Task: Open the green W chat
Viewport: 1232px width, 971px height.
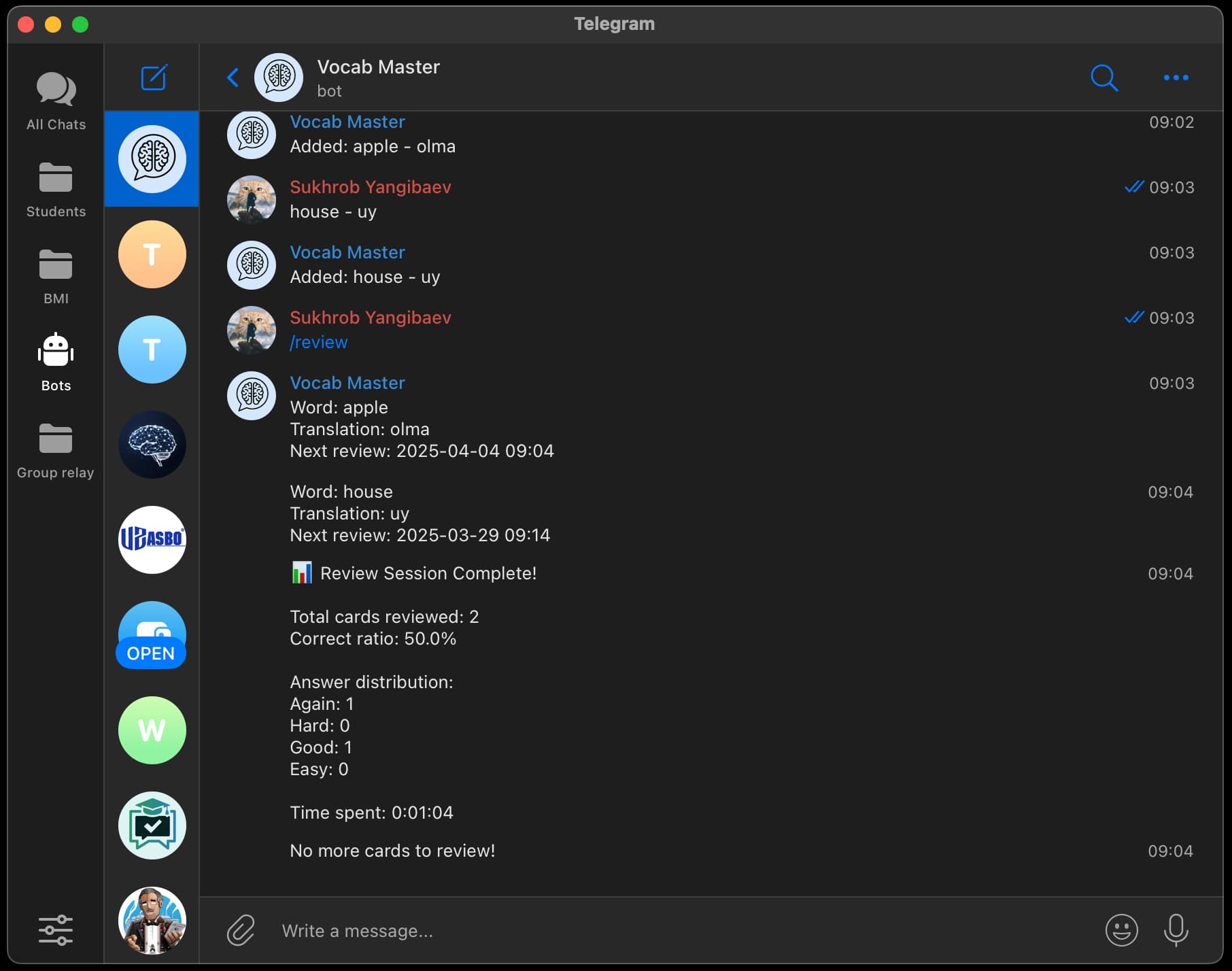Action: coord(152,730)
